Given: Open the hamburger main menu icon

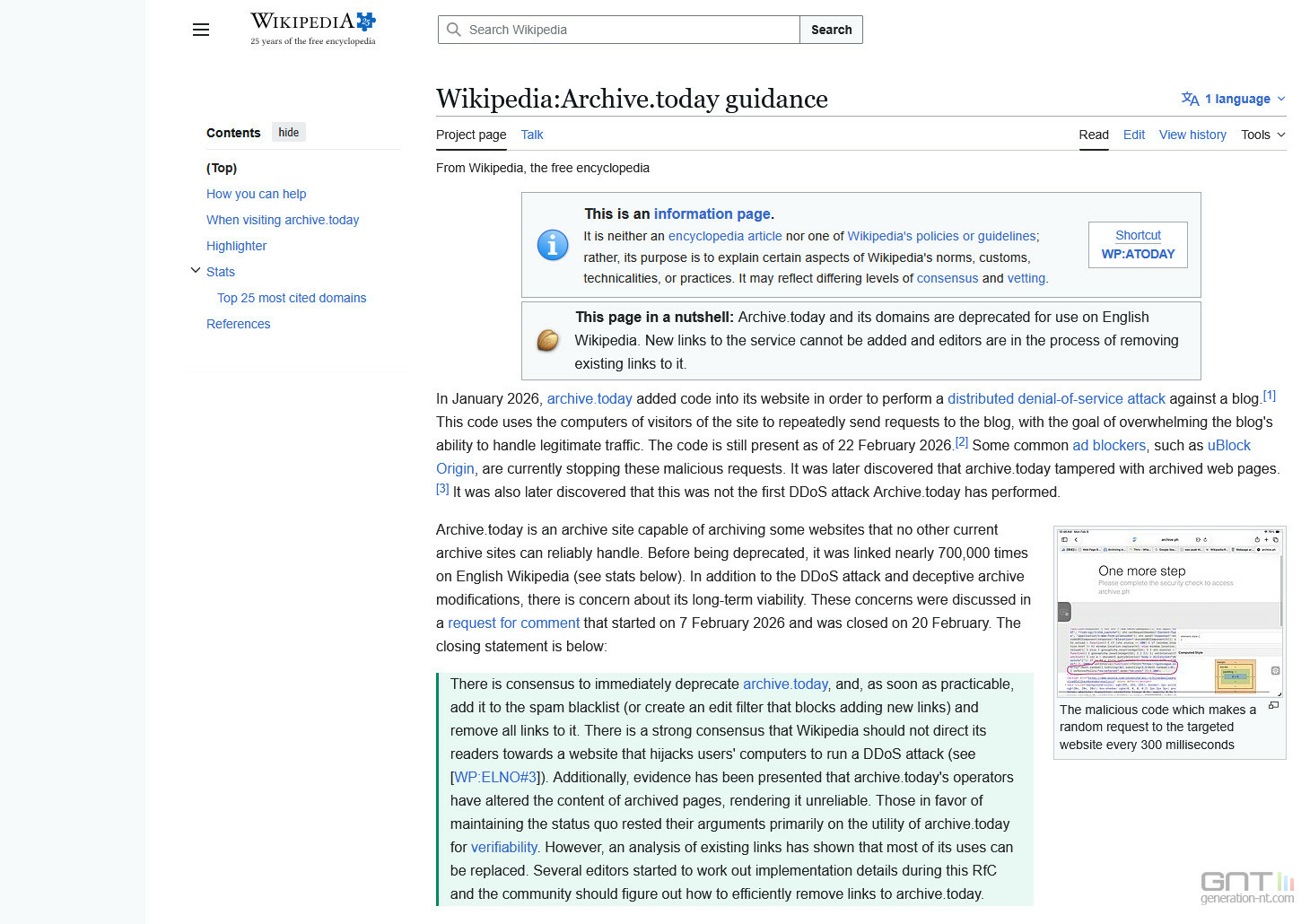Looking at the screenshot, I should click(x=201, y=30).
